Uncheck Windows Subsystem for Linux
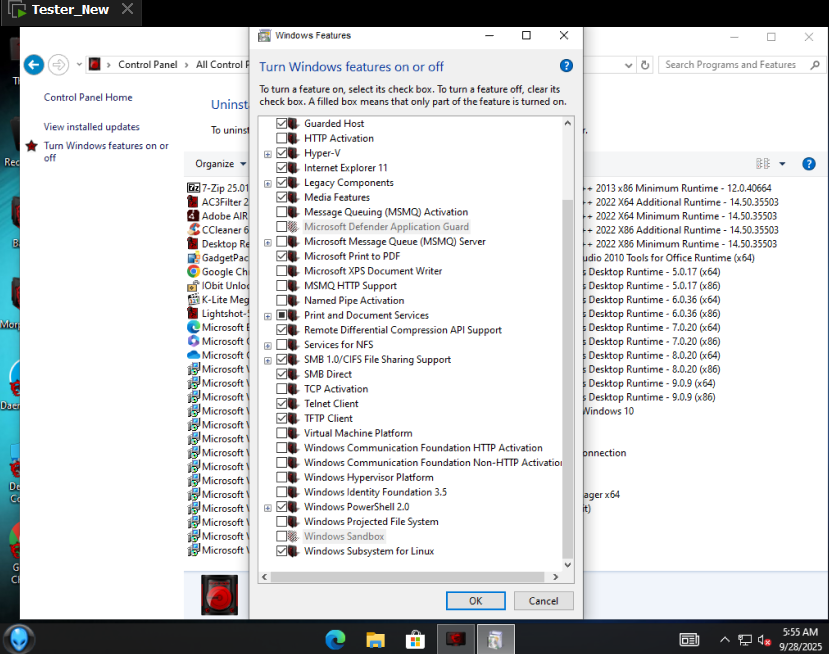This screenshot has height=654, width=829. [x=281, y=551]
